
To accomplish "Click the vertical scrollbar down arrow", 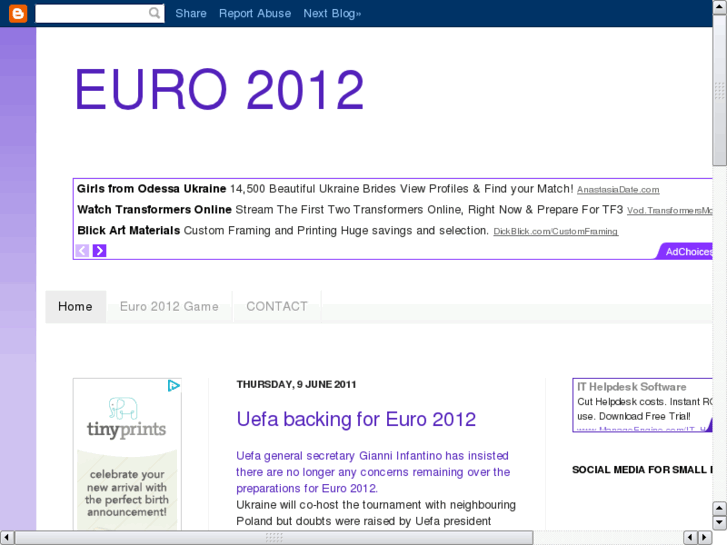I will coord(720,522).
